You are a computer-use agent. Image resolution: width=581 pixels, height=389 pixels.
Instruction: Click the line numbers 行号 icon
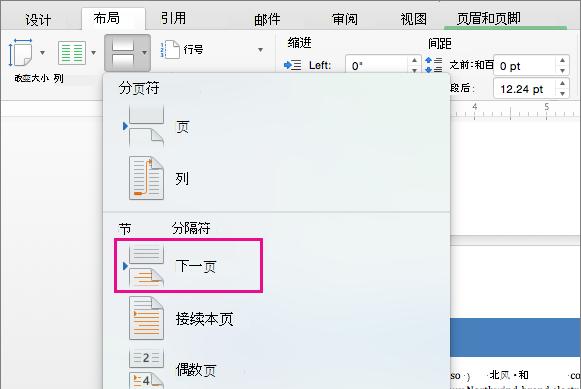coord(170,50)
